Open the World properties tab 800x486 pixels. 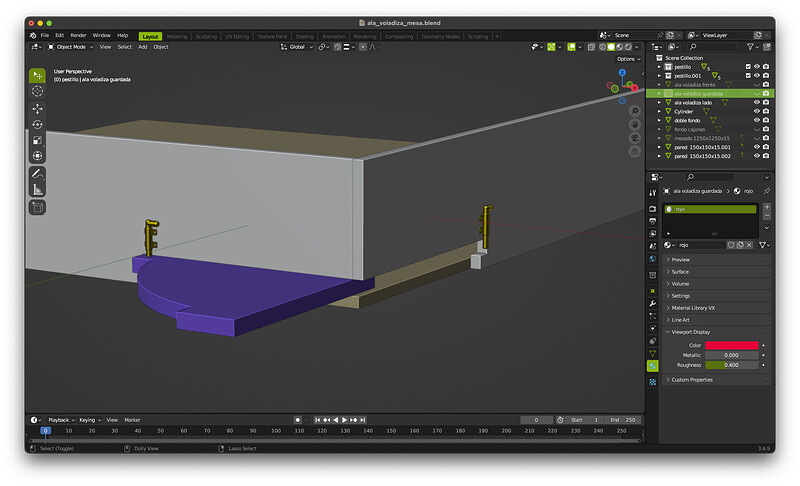(653, 259)
